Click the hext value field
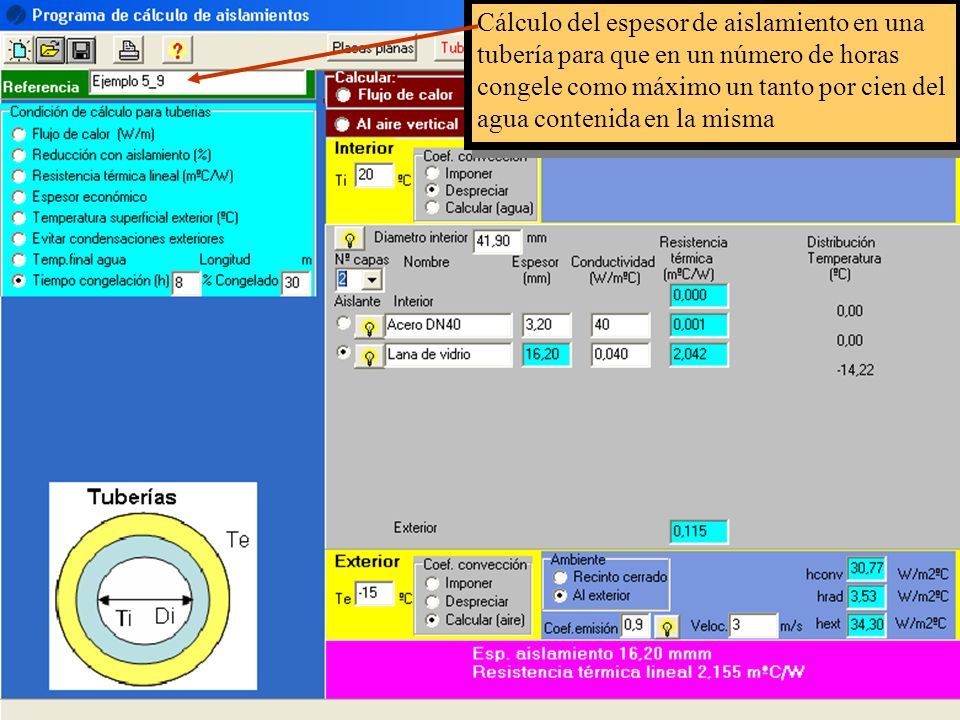960x720 pixels. [866, 624]
